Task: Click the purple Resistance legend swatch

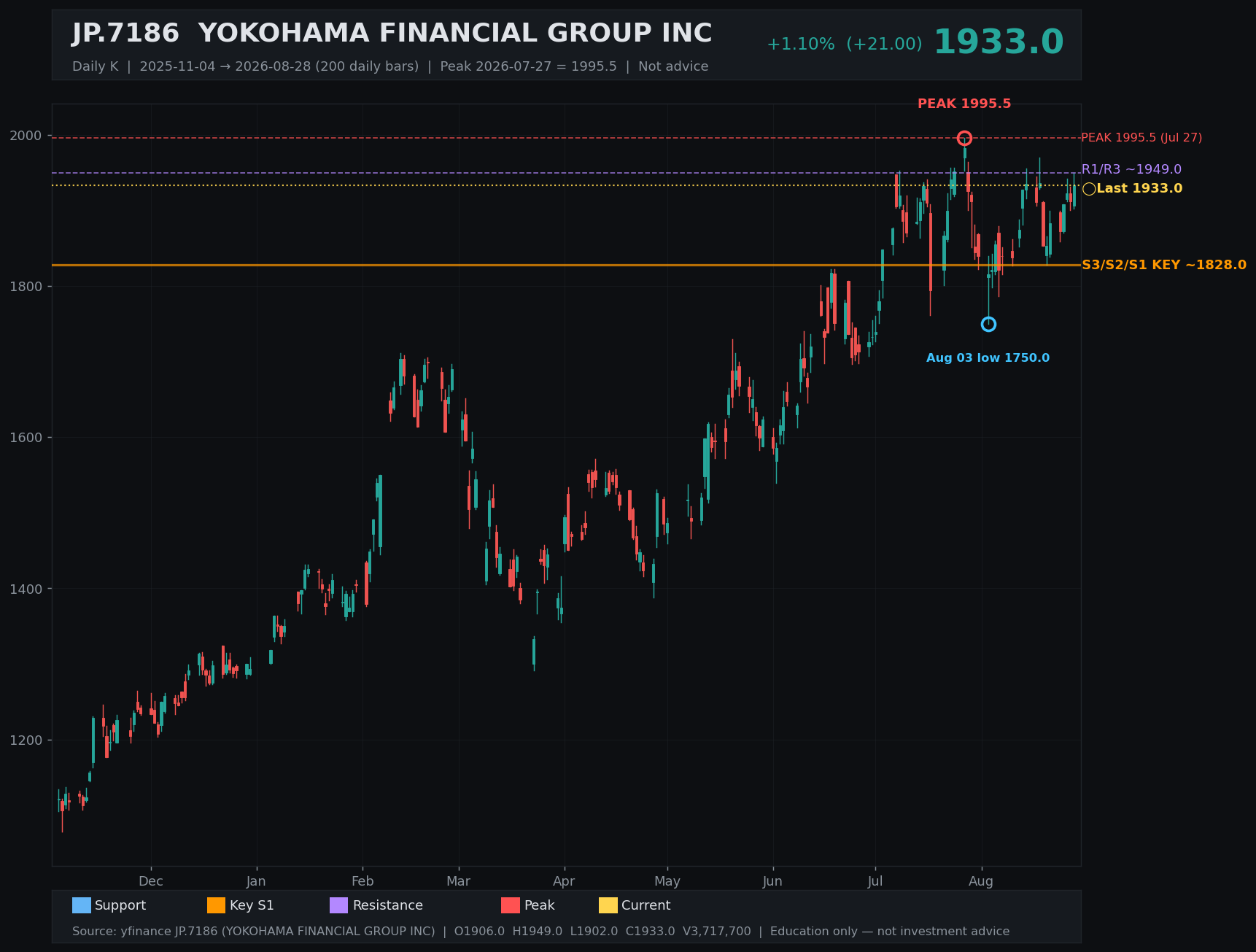Action: point(339,905)
